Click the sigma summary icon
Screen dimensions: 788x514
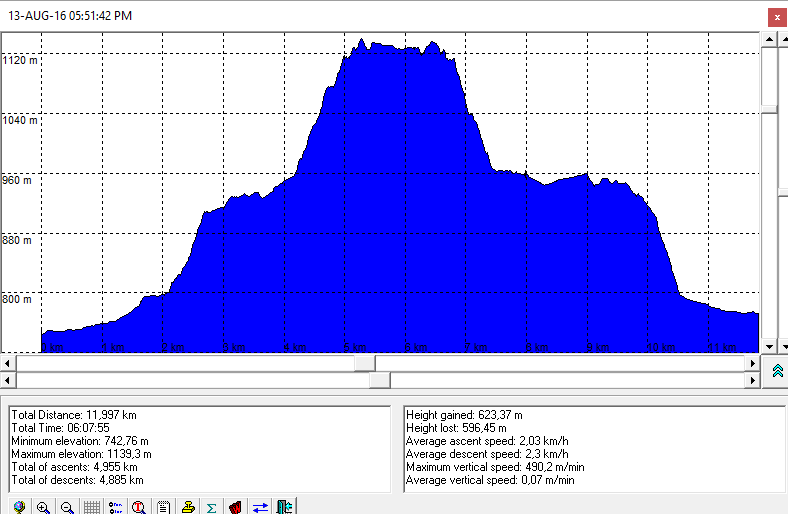pyautogui.click(x=211, y=507)
